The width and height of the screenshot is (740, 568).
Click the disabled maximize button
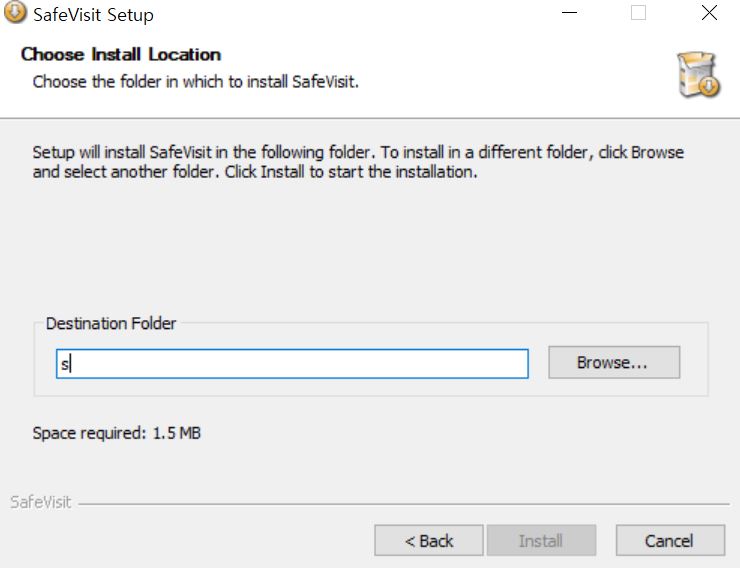point(639,13)
